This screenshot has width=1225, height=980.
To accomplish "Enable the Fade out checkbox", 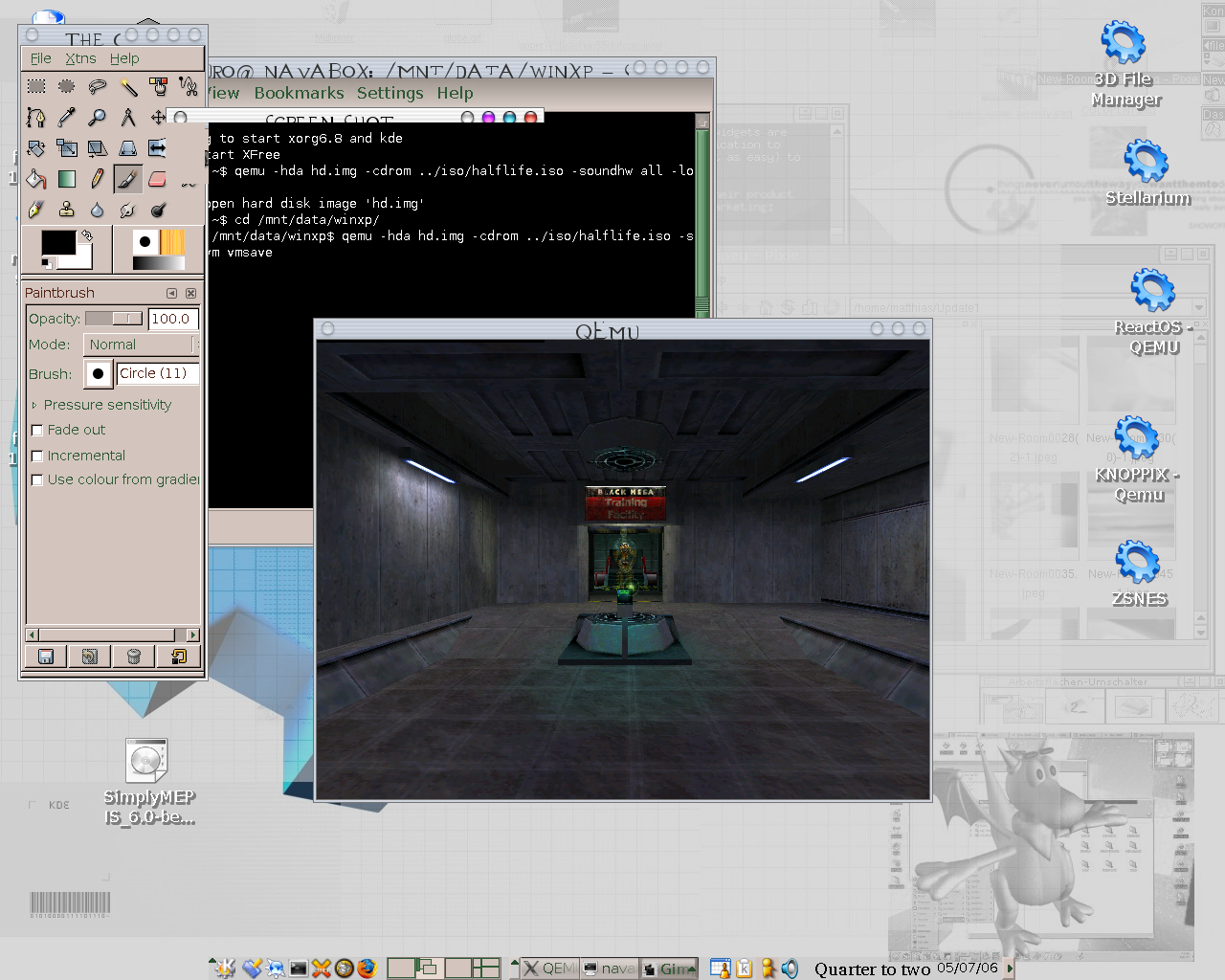I will point(37,431).
